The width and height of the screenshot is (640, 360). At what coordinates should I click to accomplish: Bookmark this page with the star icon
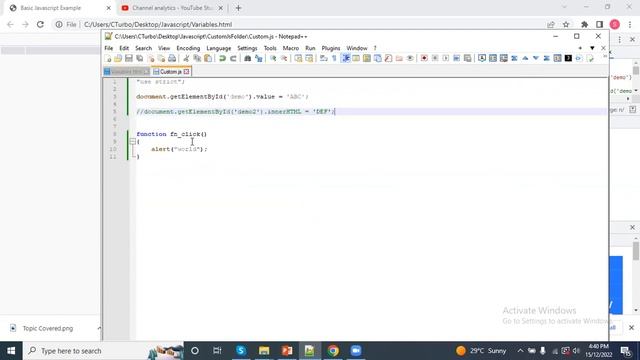[566, 24]
